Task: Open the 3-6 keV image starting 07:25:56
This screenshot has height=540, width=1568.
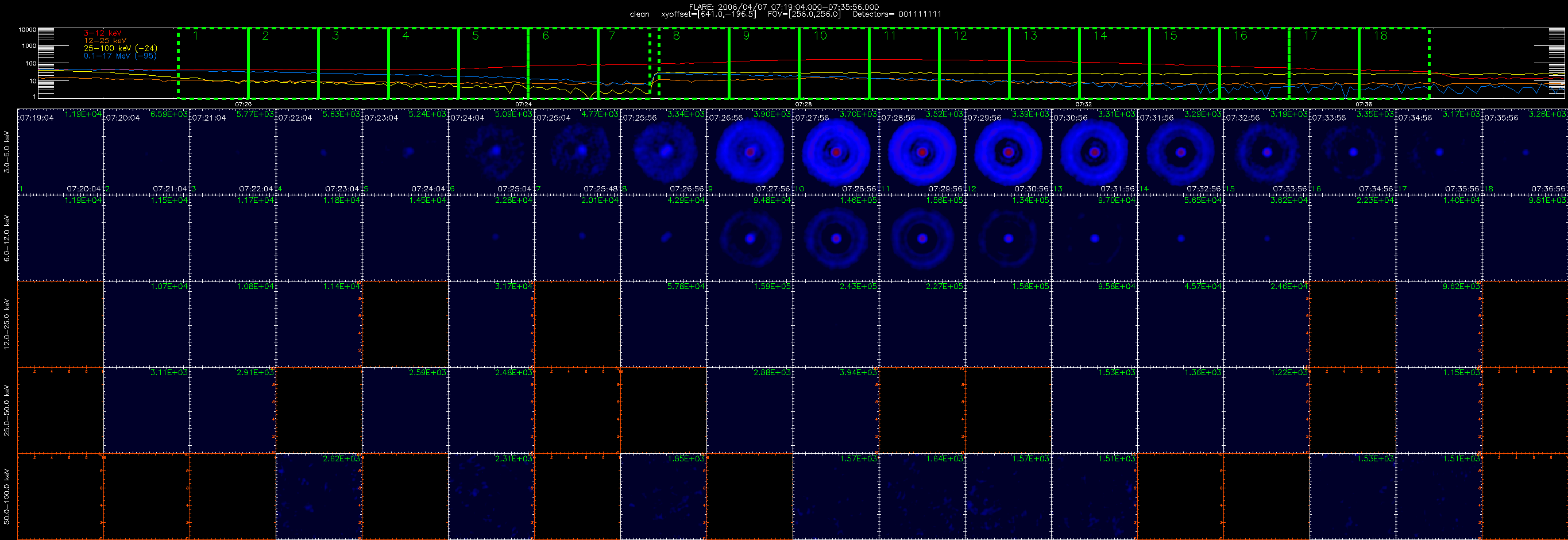Action: (663, 152)
